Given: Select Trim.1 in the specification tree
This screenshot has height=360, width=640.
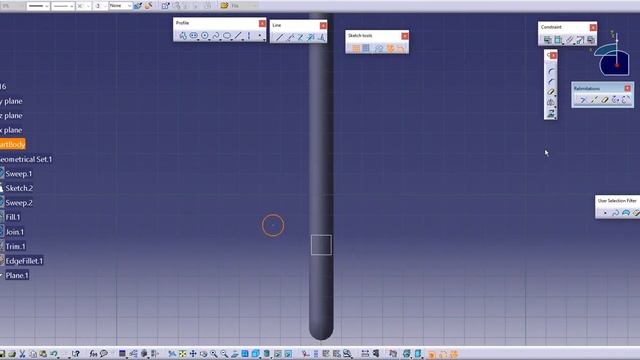Looking at the screenshot, I should click(15, 247).
